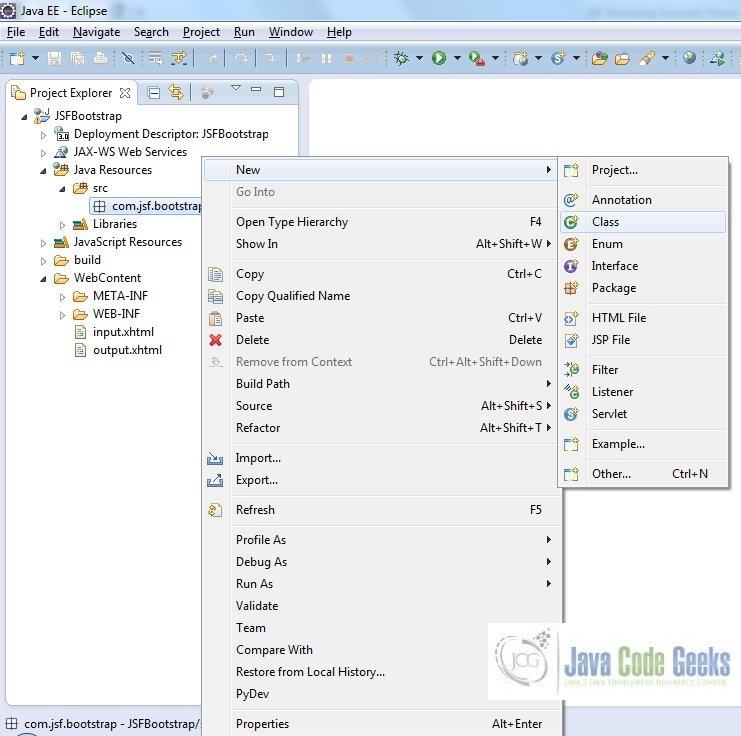Click the Open Task folder icon
Viewport: 741px width, 736px height.
(x=622, y=58)
